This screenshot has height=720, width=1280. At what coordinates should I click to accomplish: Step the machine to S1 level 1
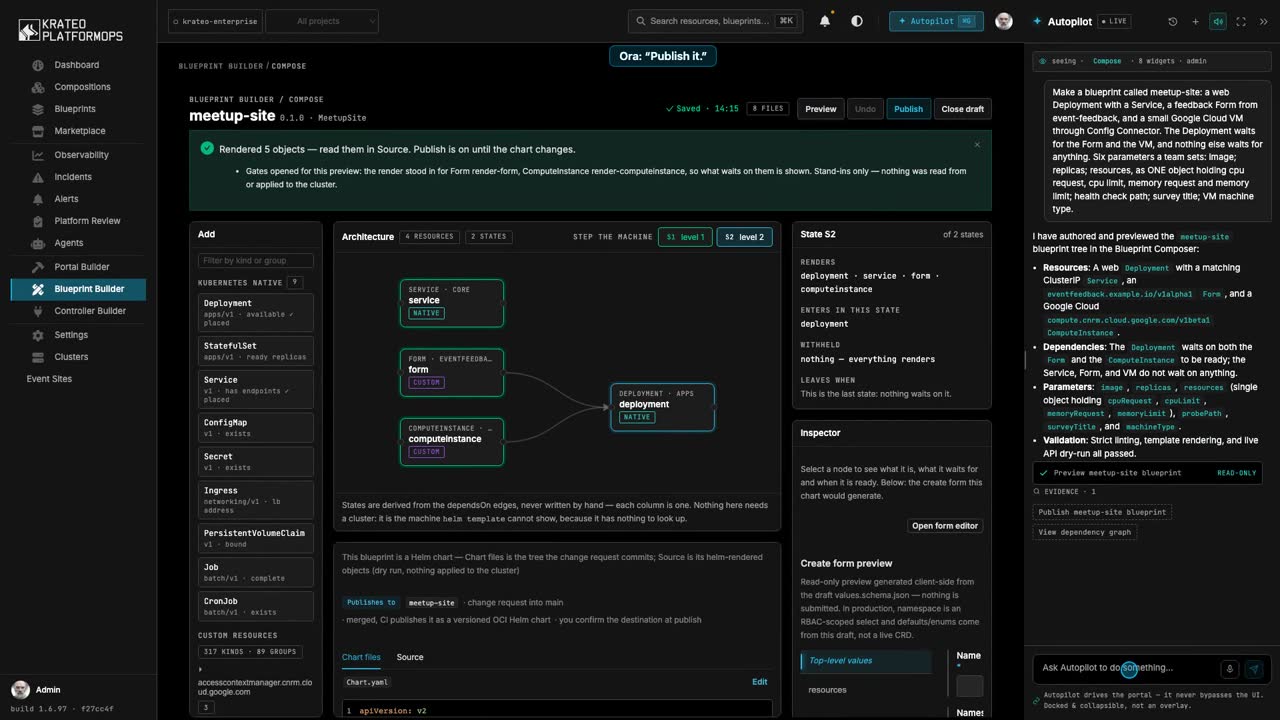pyautogui.click(x=685, y=237)
